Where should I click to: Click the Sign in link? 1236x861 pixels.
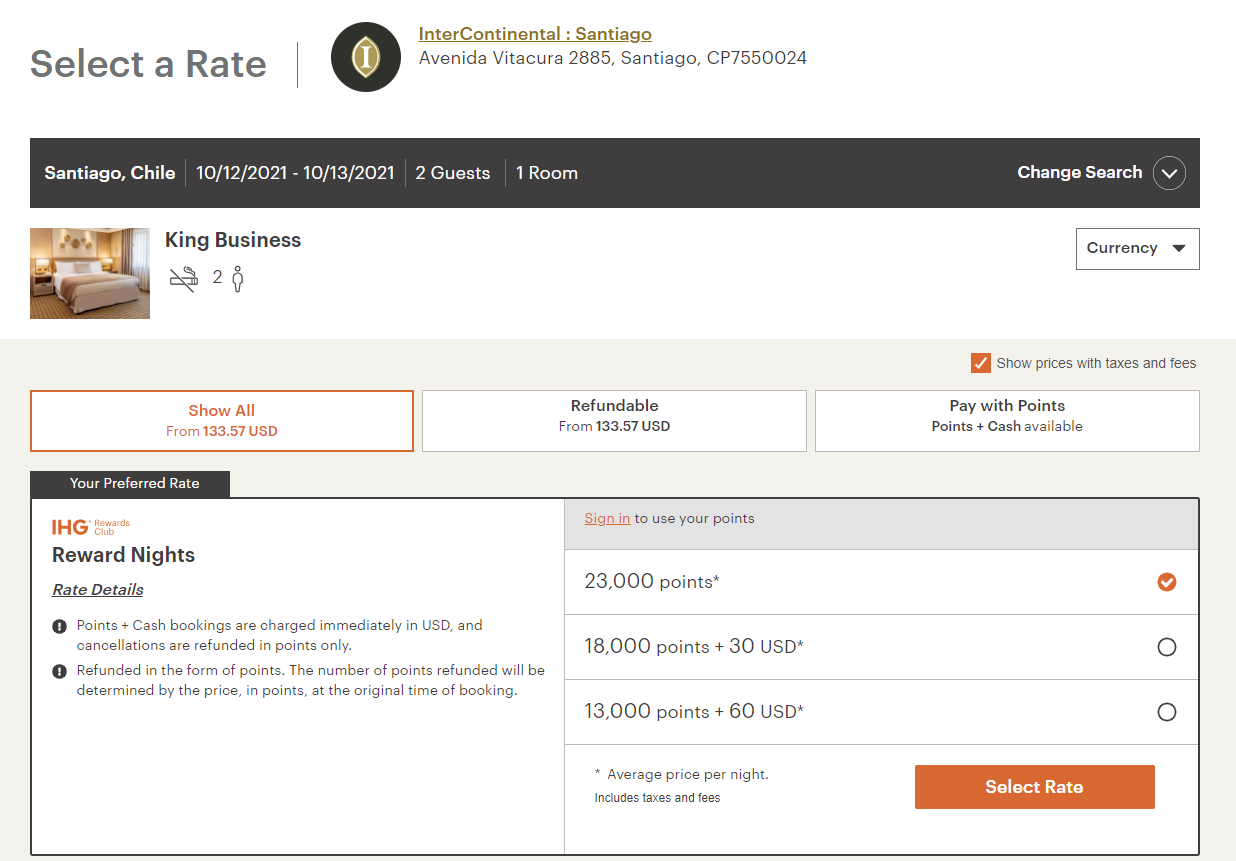point(607,518)
